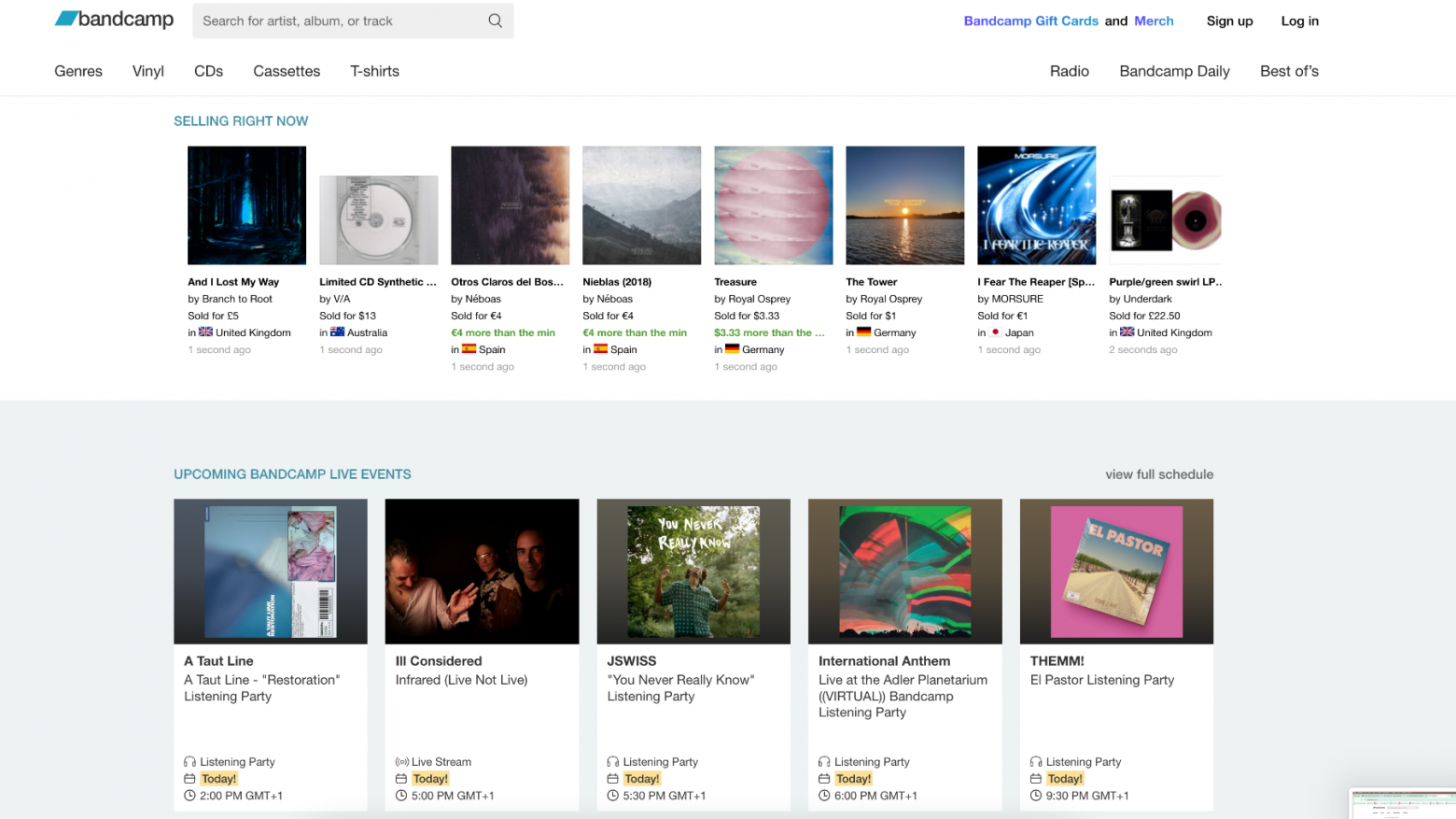Click the Live Stream broadcast icon on Ill Considered card
This screenshot has width=1456, height=819.
click(x=402, y=761)
